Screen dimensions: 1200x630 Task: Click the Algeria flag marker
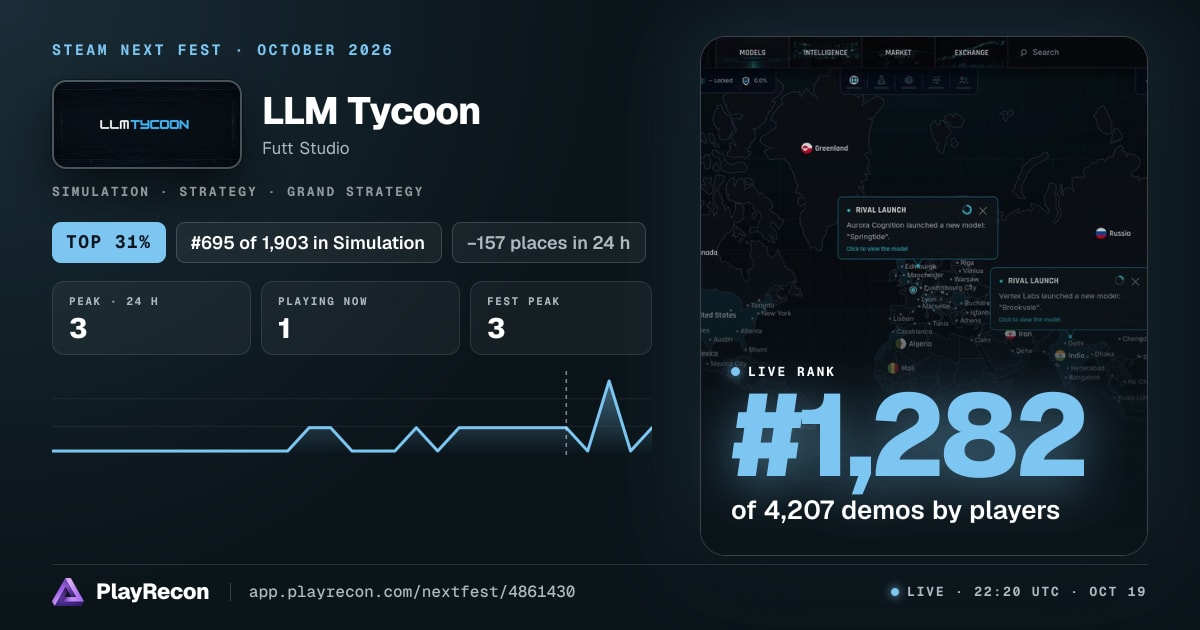click(x=901, y=343)
